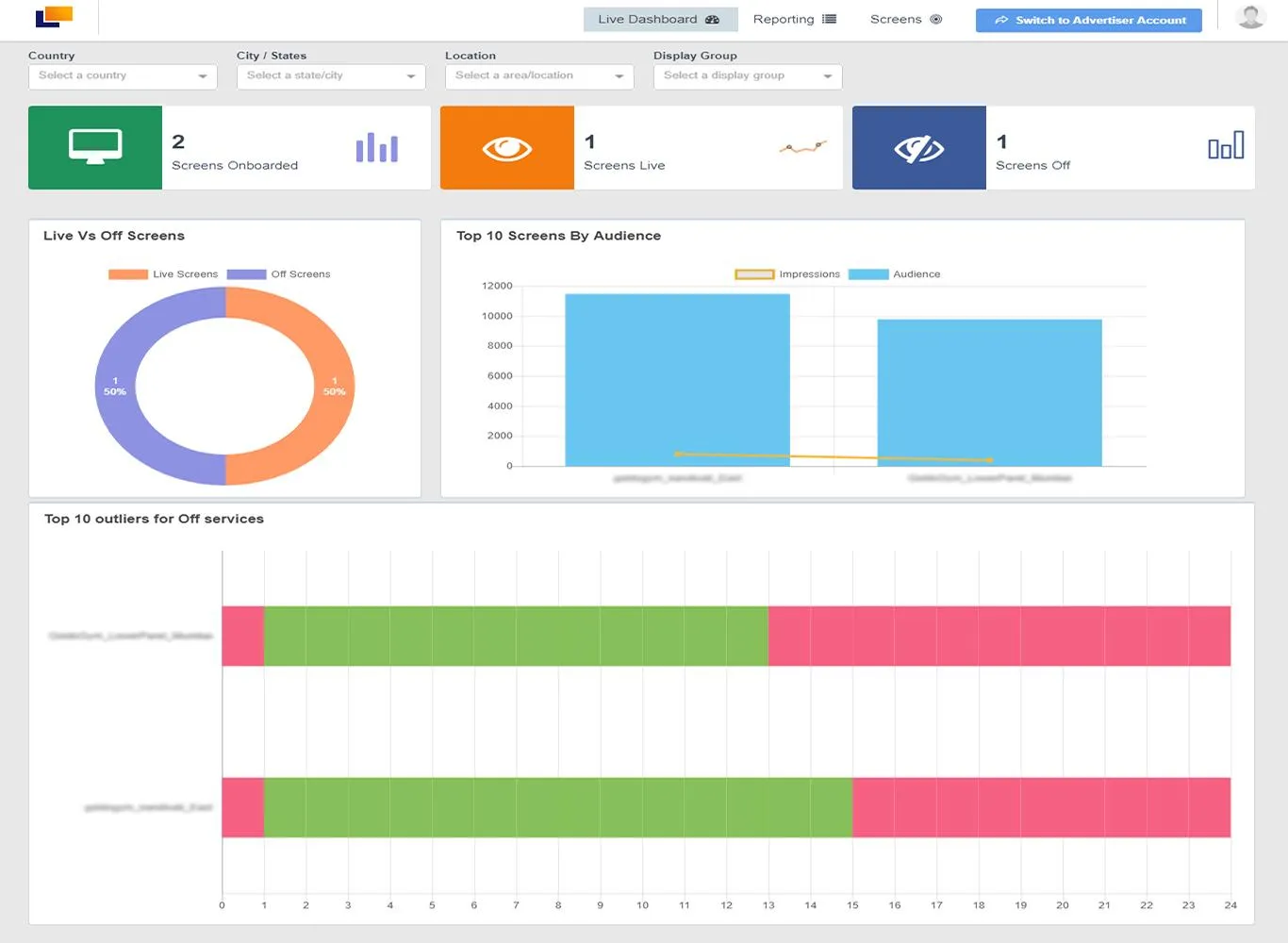The width and height of the screenshot is (1288, 943).
Task: Toggle Impressions legend in audience chart
Action: pos(787,274)
